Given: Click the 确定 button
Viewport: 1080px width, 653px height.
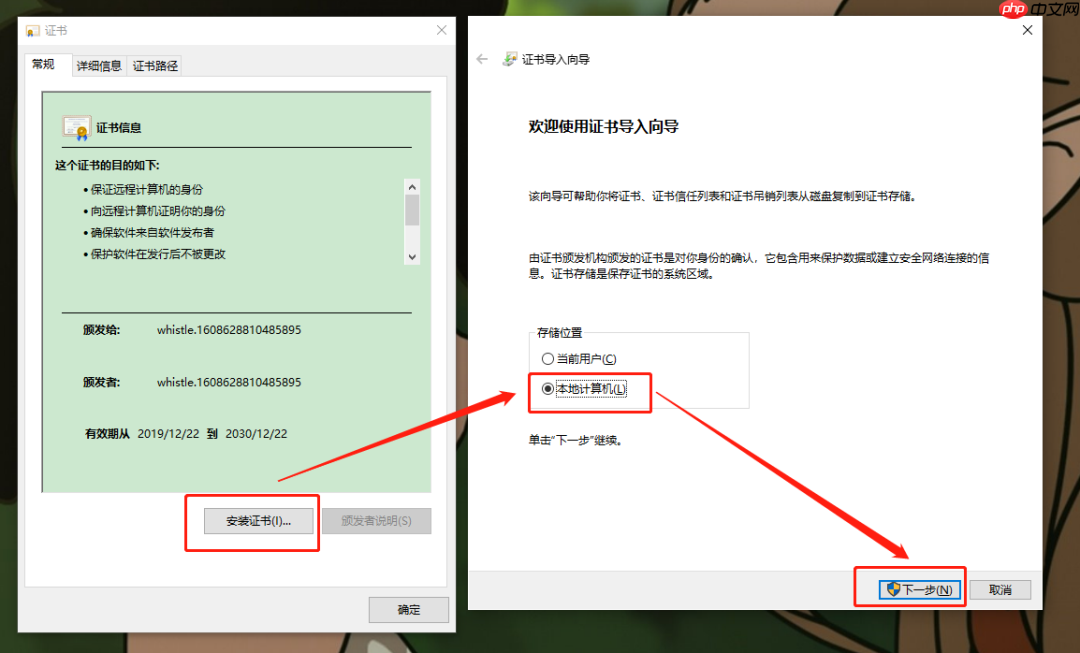Looking at the screenshot, I should [x=408, y=609].
